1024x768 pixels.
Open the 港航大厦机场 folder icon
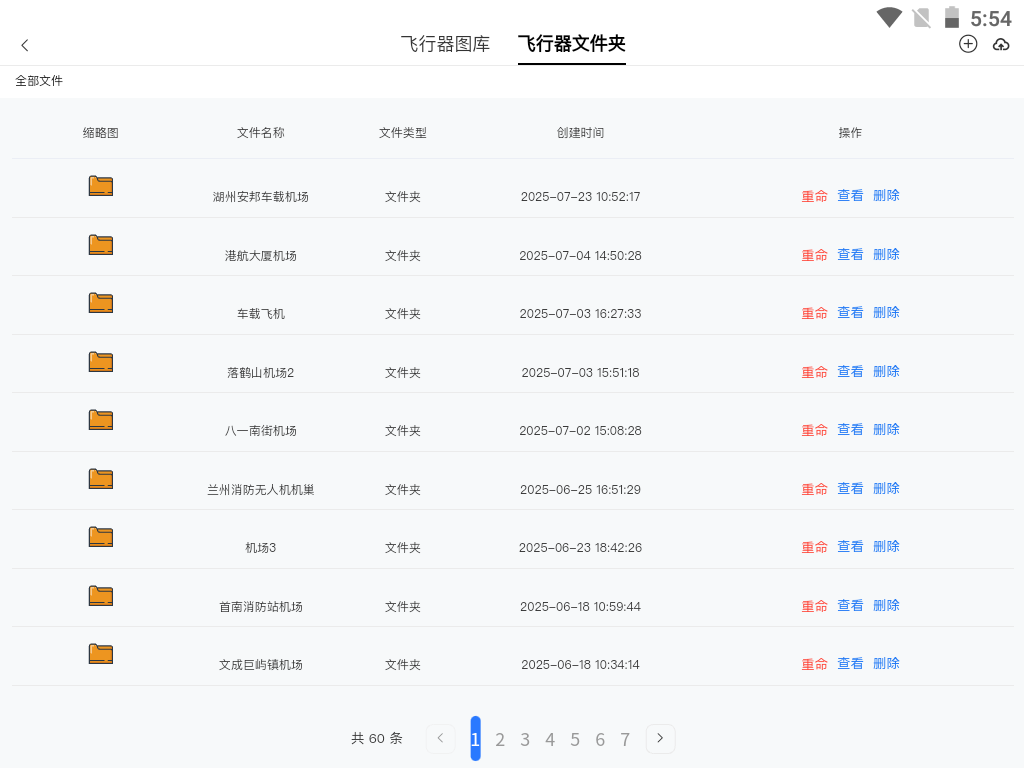click(x=101, y=244)
